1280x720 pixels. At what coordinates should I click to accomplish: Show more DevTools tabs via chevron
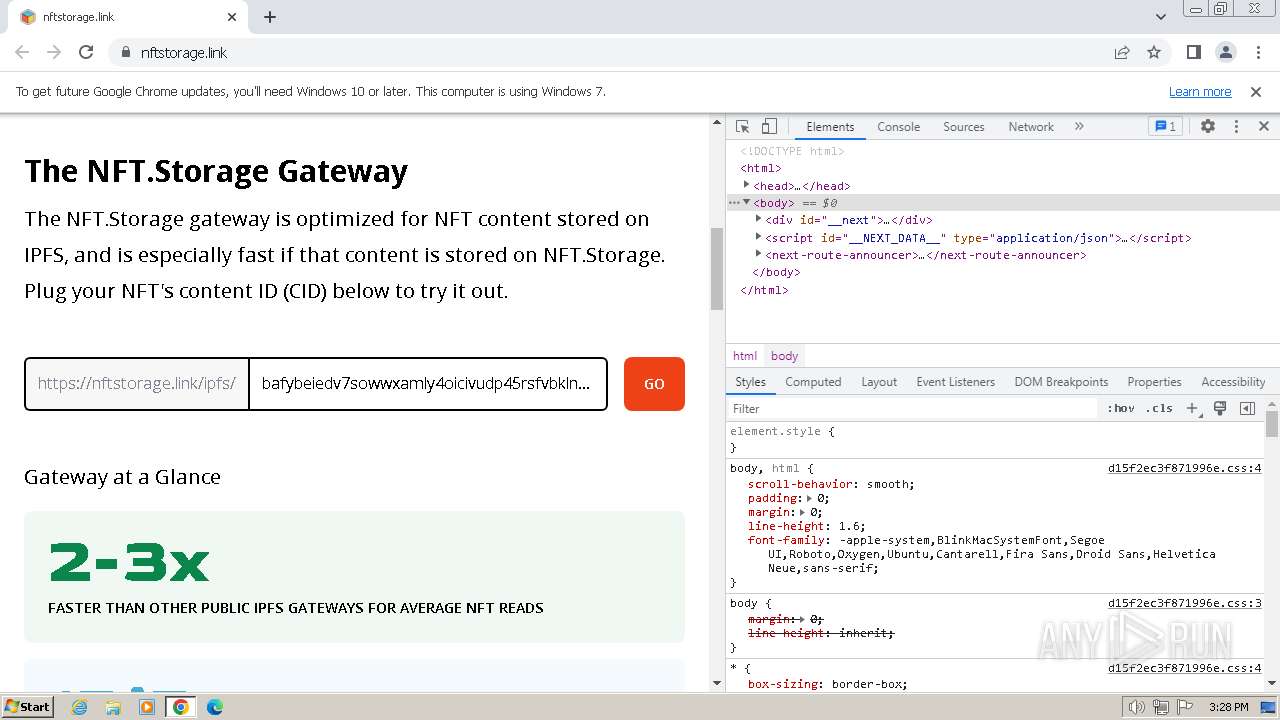(x=1079, y=127)
